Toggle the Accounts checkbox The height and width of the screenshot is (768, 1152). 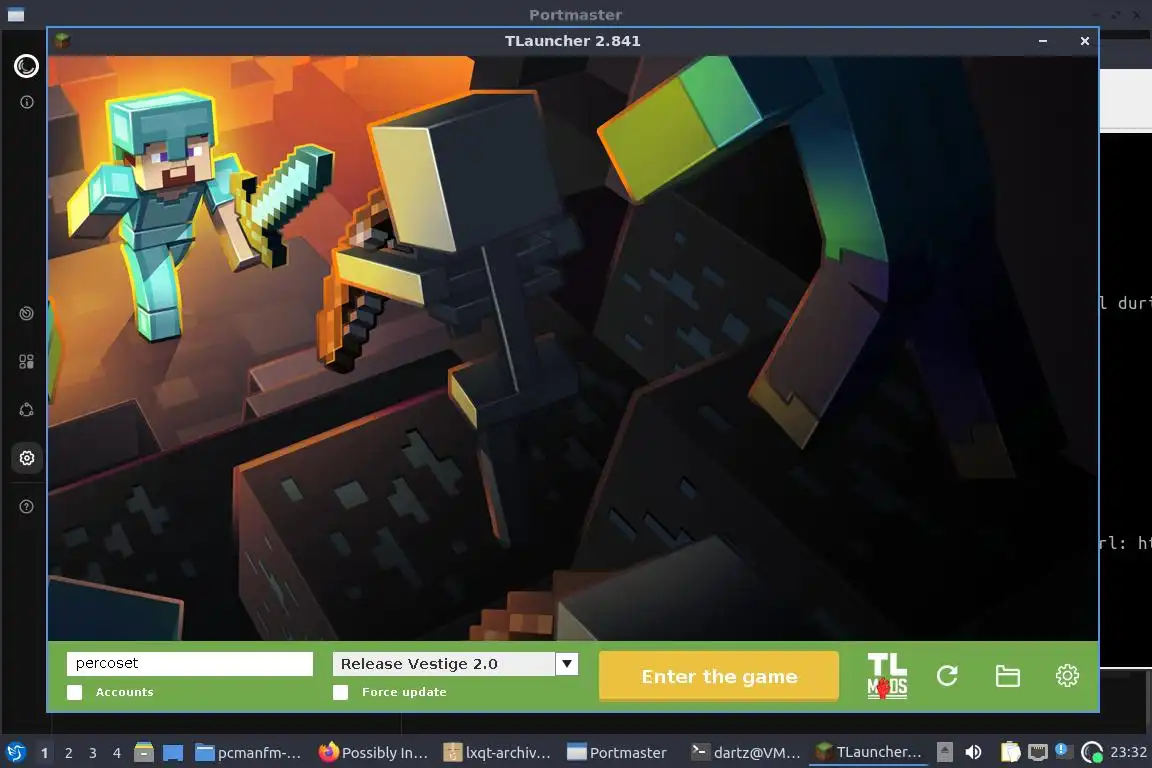point(75,692)
